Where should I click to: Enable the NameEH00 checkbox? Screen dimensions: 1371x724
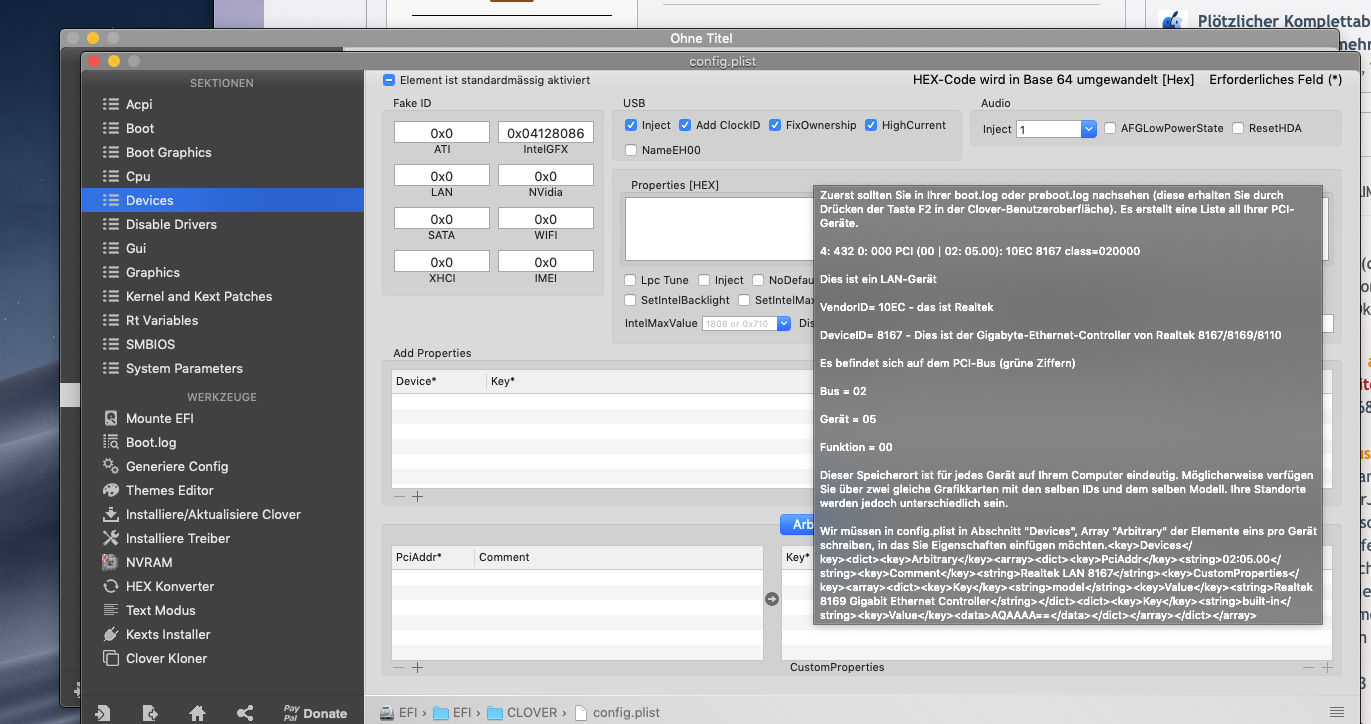631,150
